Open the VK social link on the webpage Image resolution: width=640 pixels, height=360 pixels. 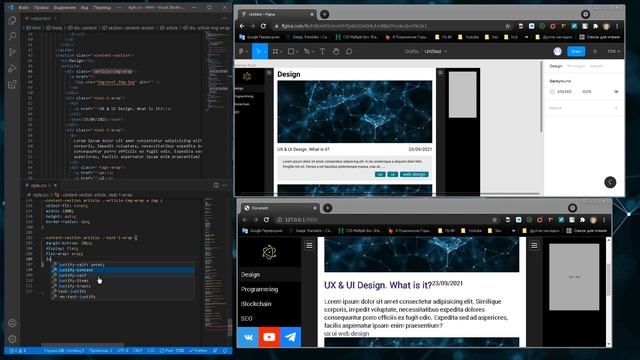pos(248,337)
